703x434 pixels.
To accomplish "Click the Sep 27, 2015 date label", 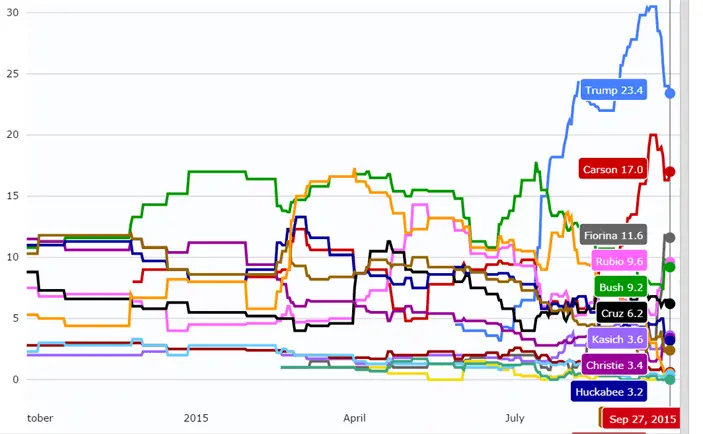I will [x=642, y=419].
